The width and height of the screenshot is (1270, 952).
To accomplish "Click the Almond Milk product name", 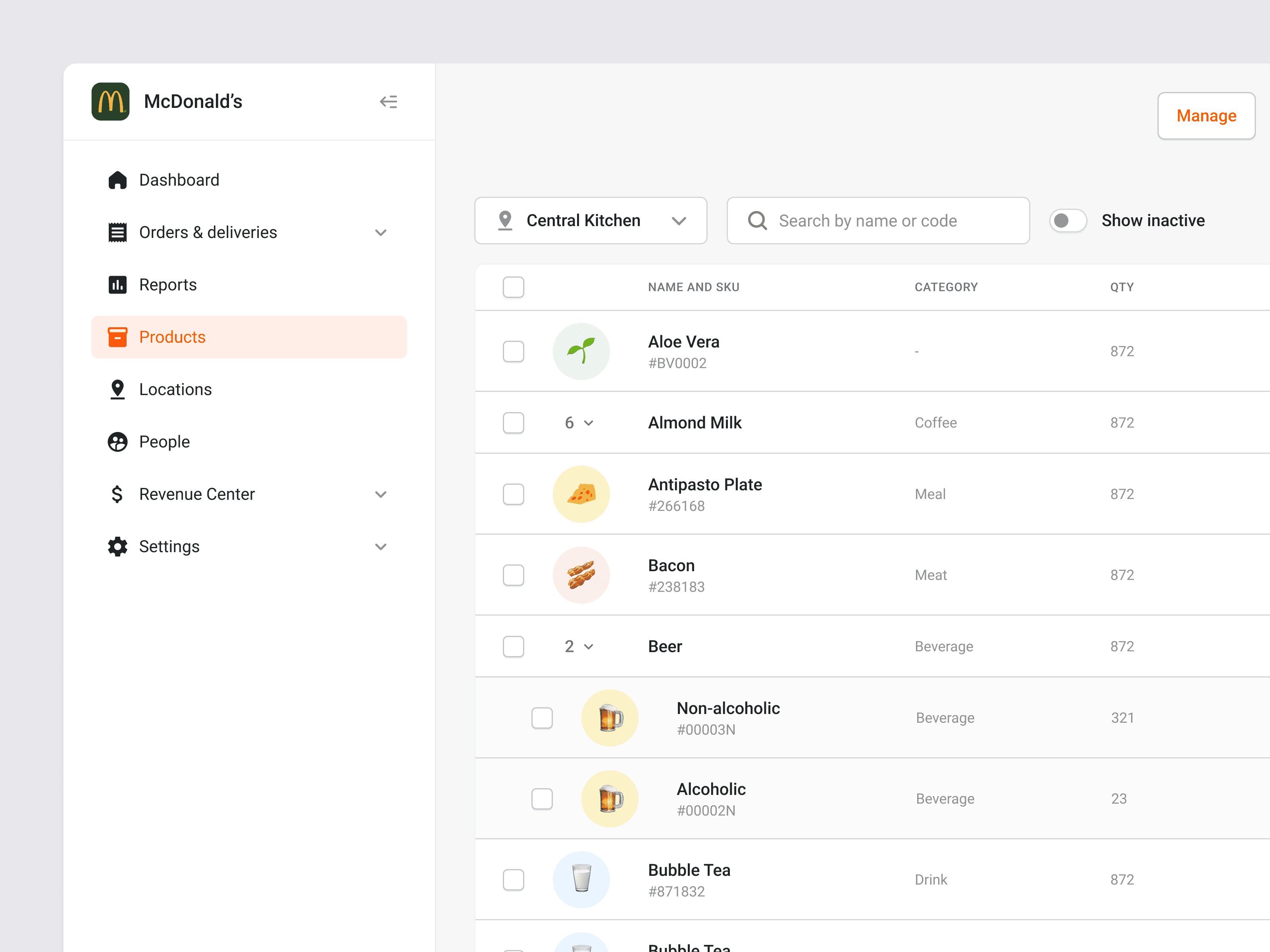I will (x=695, y=423).
